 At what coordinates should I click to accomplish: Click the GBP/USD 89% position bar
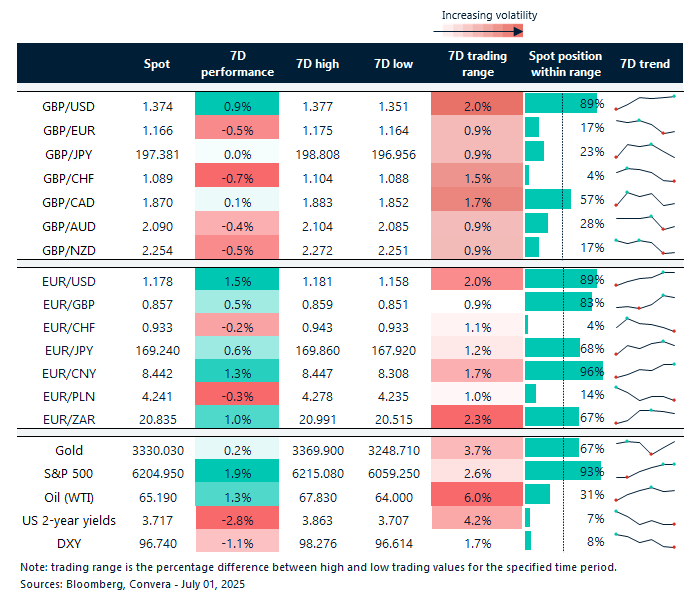click(x=560, y=104)
